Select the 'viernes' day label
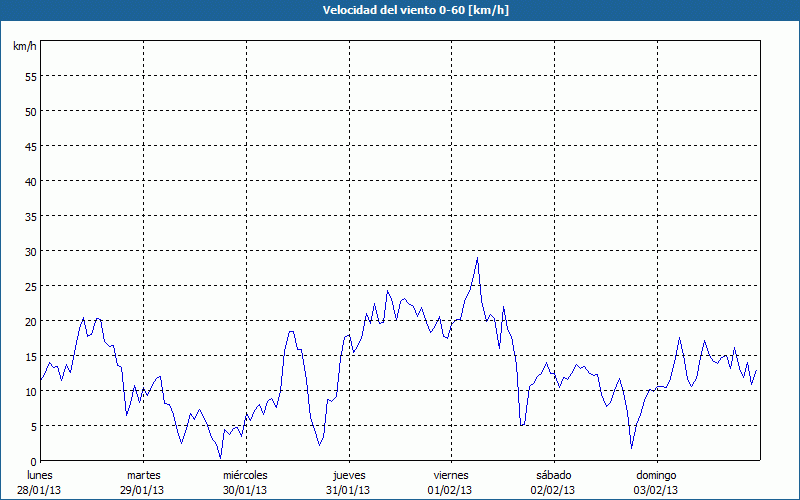Viewport: 800px width, 500px height. (452, 475)
